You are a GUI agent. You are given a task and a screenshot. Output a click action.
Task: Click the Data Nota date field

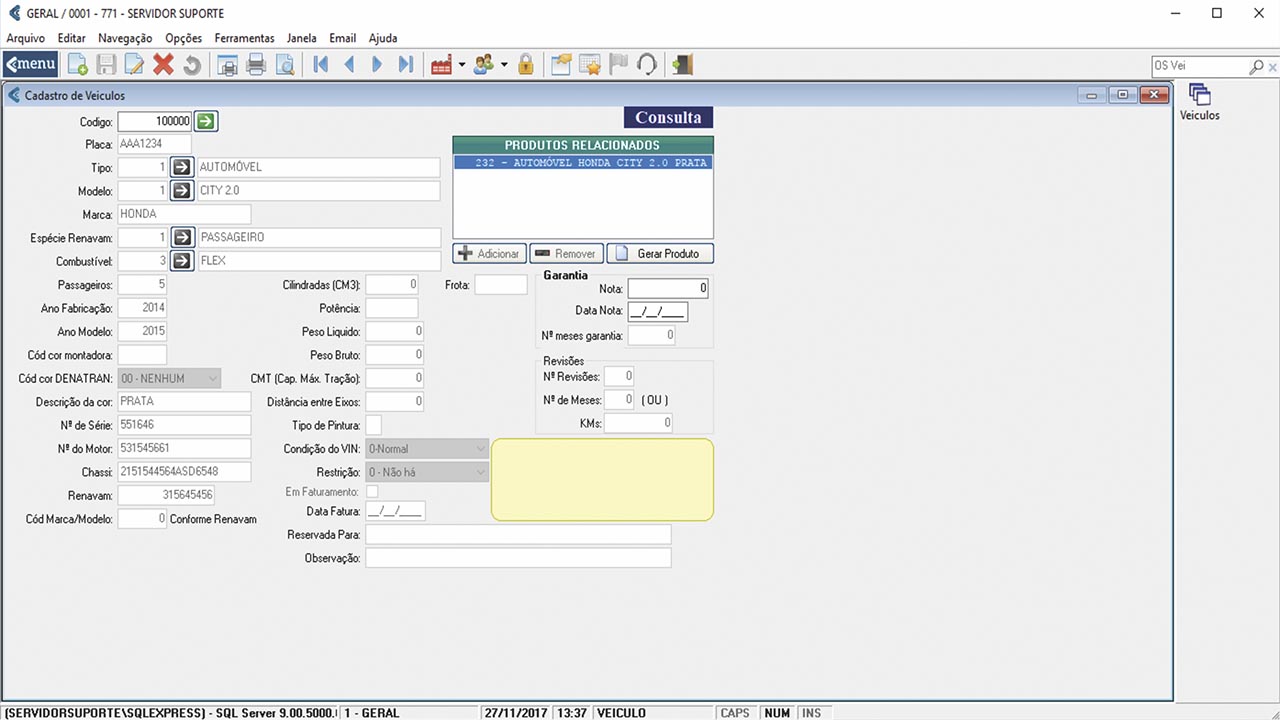point(658,311)
